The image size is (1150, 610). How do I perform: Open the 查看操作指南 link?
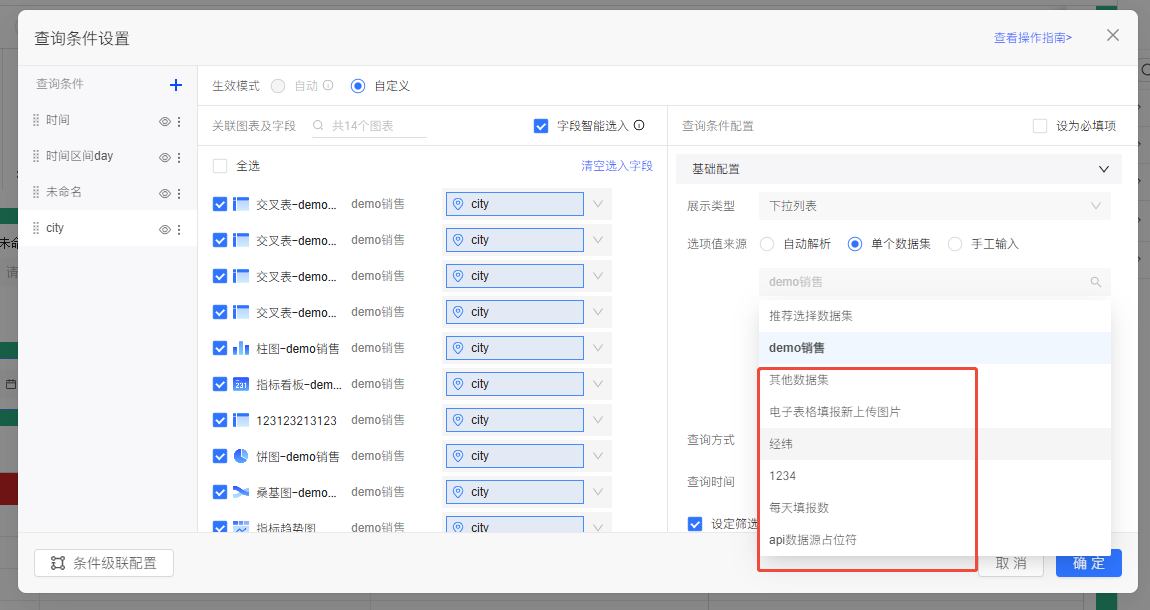point(1032,38)
